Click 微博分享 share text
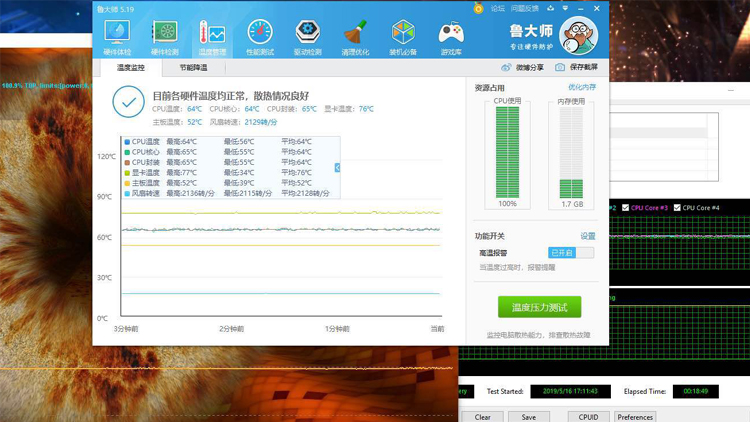Screen dimensions: 750x422 (x=530, y=67)
